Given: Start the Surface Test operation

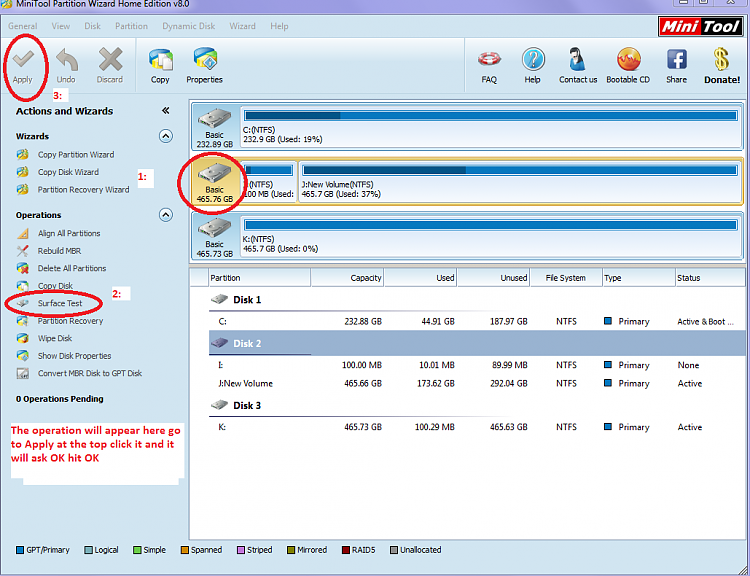Looking at the screenshot, I should 60,303.
